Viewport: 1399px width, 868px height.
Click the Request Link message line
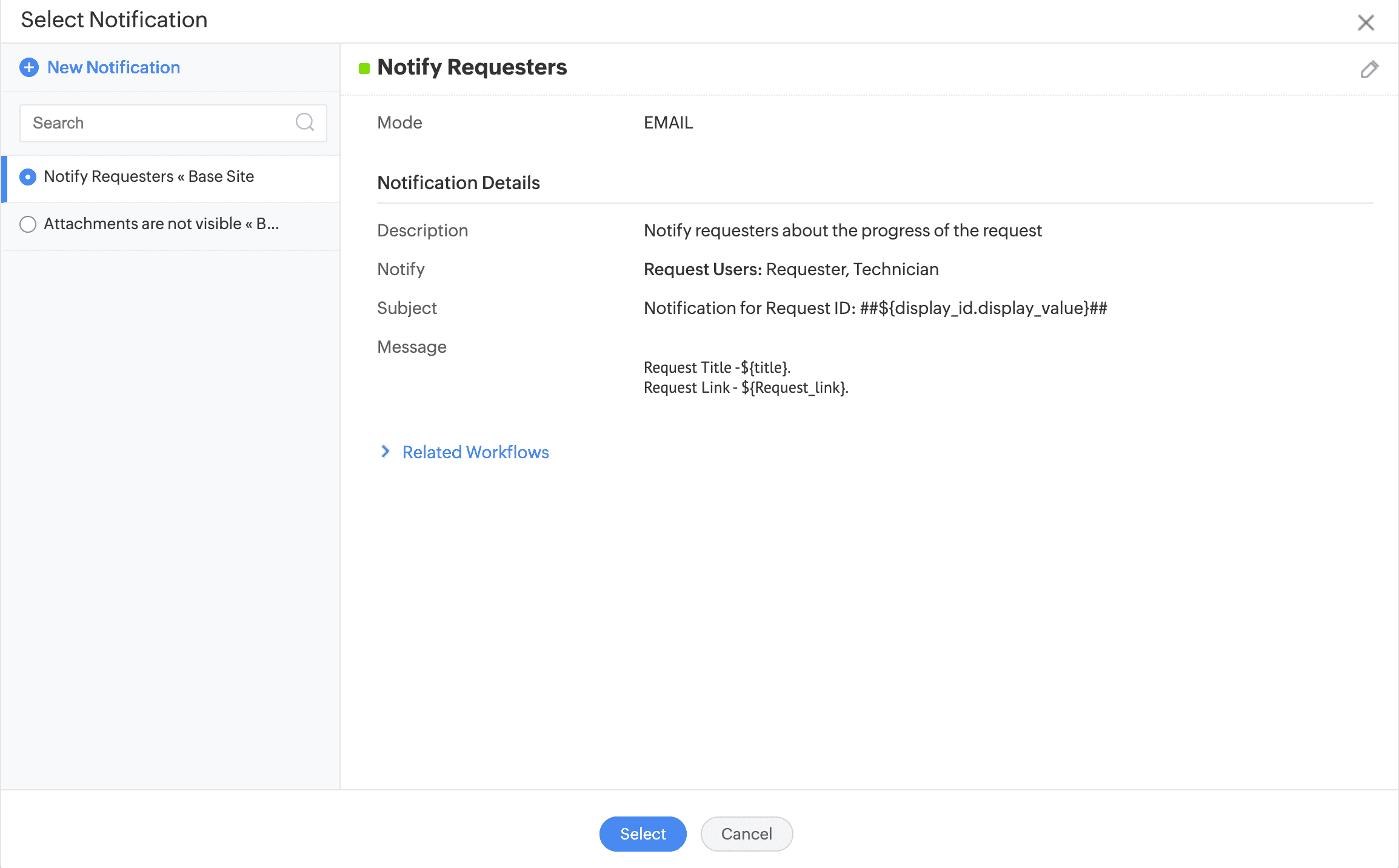pyautogui.click(x=746, y=387)
